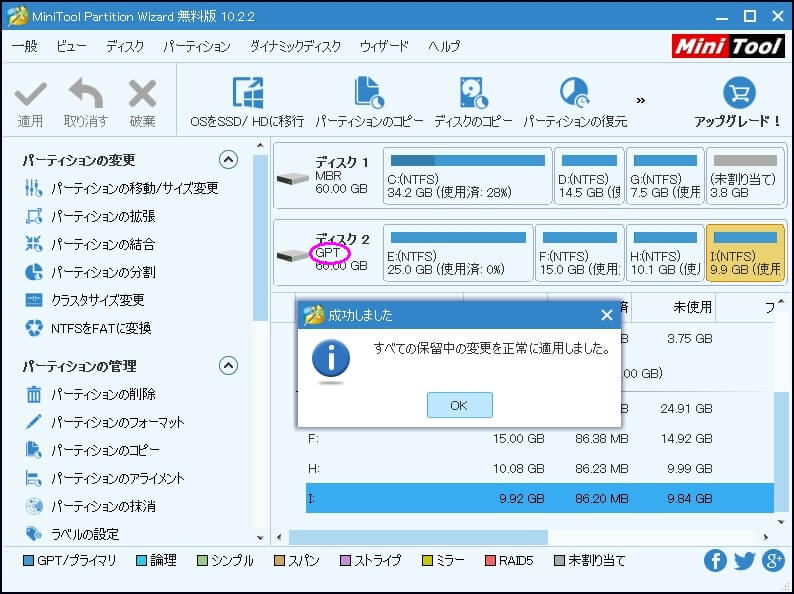Click the ミラー legend swatch
Viewport: 794px width, 594px height.
coord(427,561)
